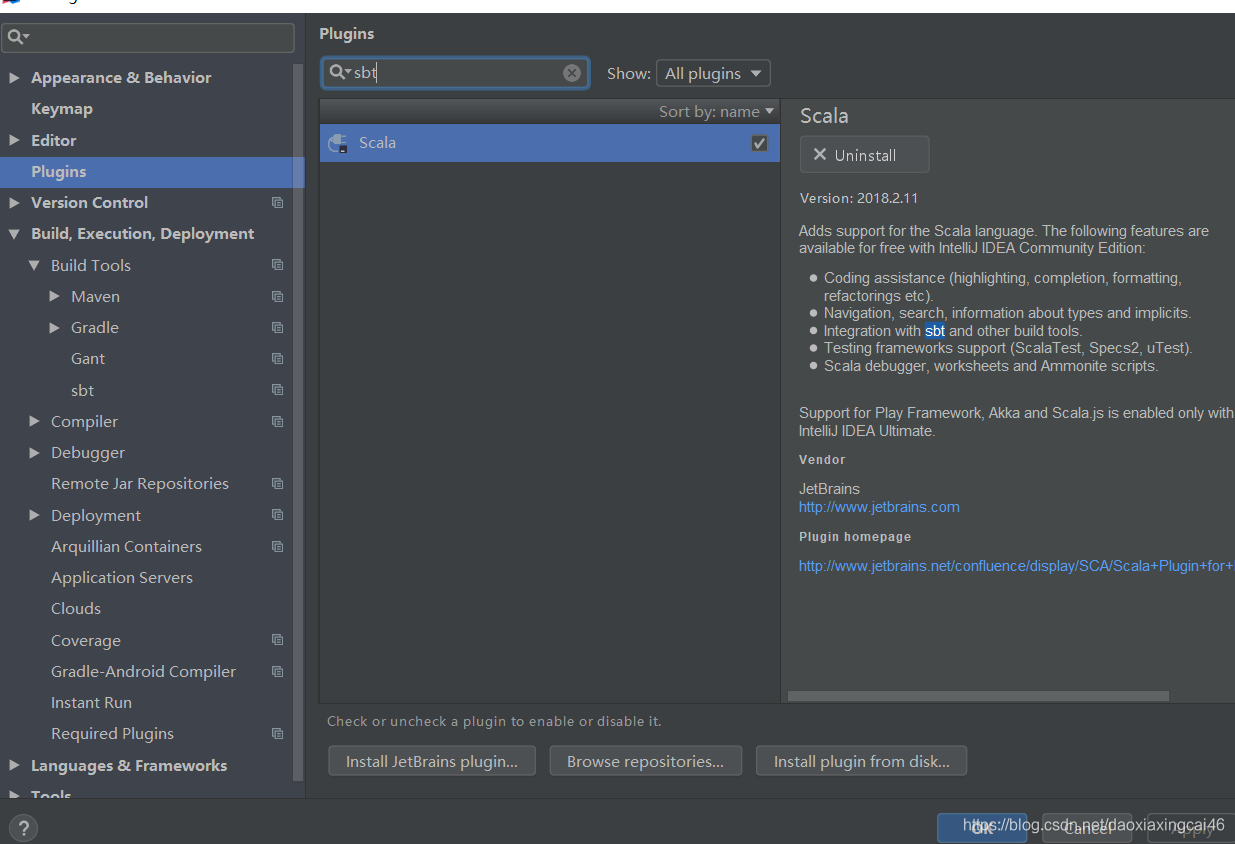Click project-level icon beside Arquillian Containers

pos(277,547)
